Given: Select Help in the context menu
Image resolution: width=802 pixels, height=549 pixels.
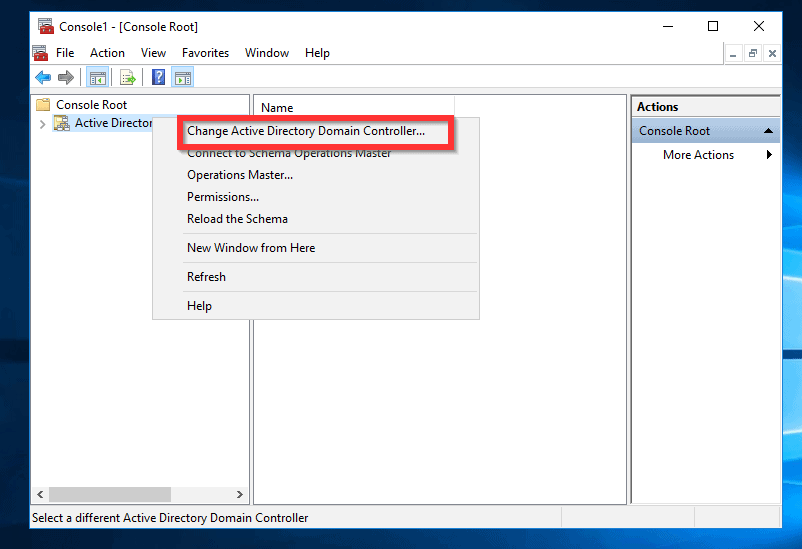Looking at the screenshot, I should click(316, 306).
